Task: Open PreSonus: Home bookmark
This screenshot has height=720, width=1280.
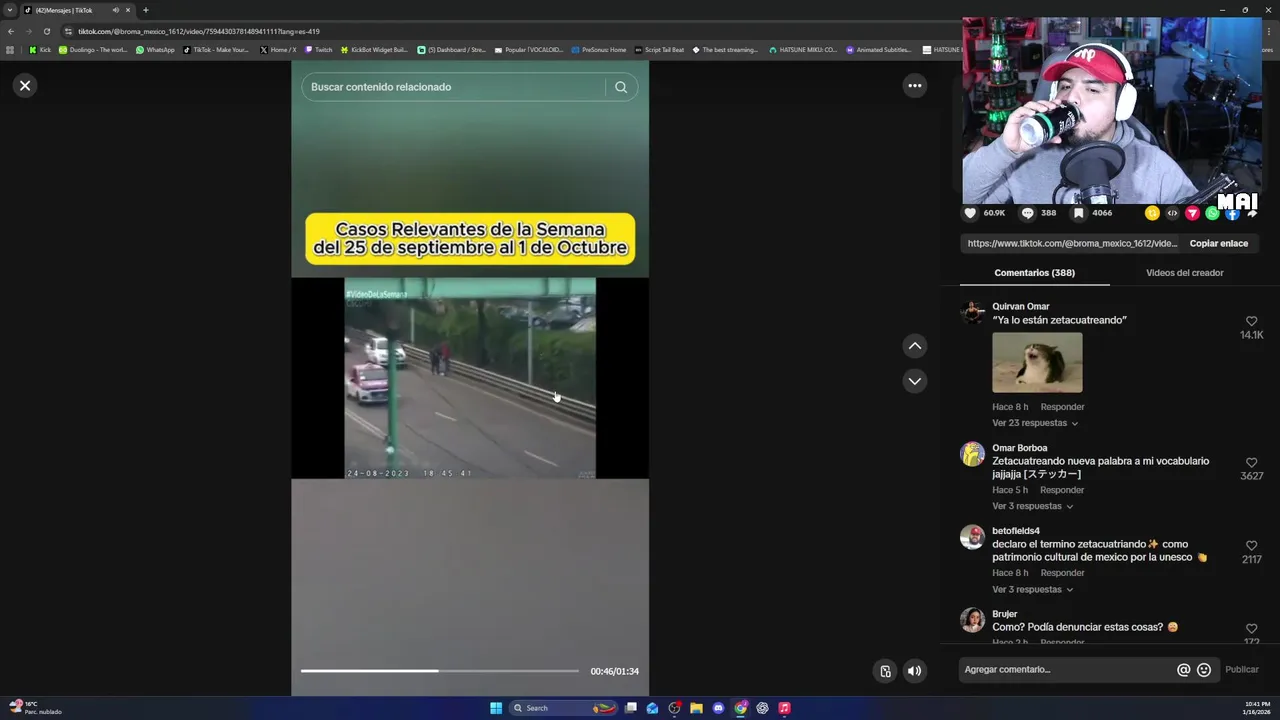Action: click(598, 49)
